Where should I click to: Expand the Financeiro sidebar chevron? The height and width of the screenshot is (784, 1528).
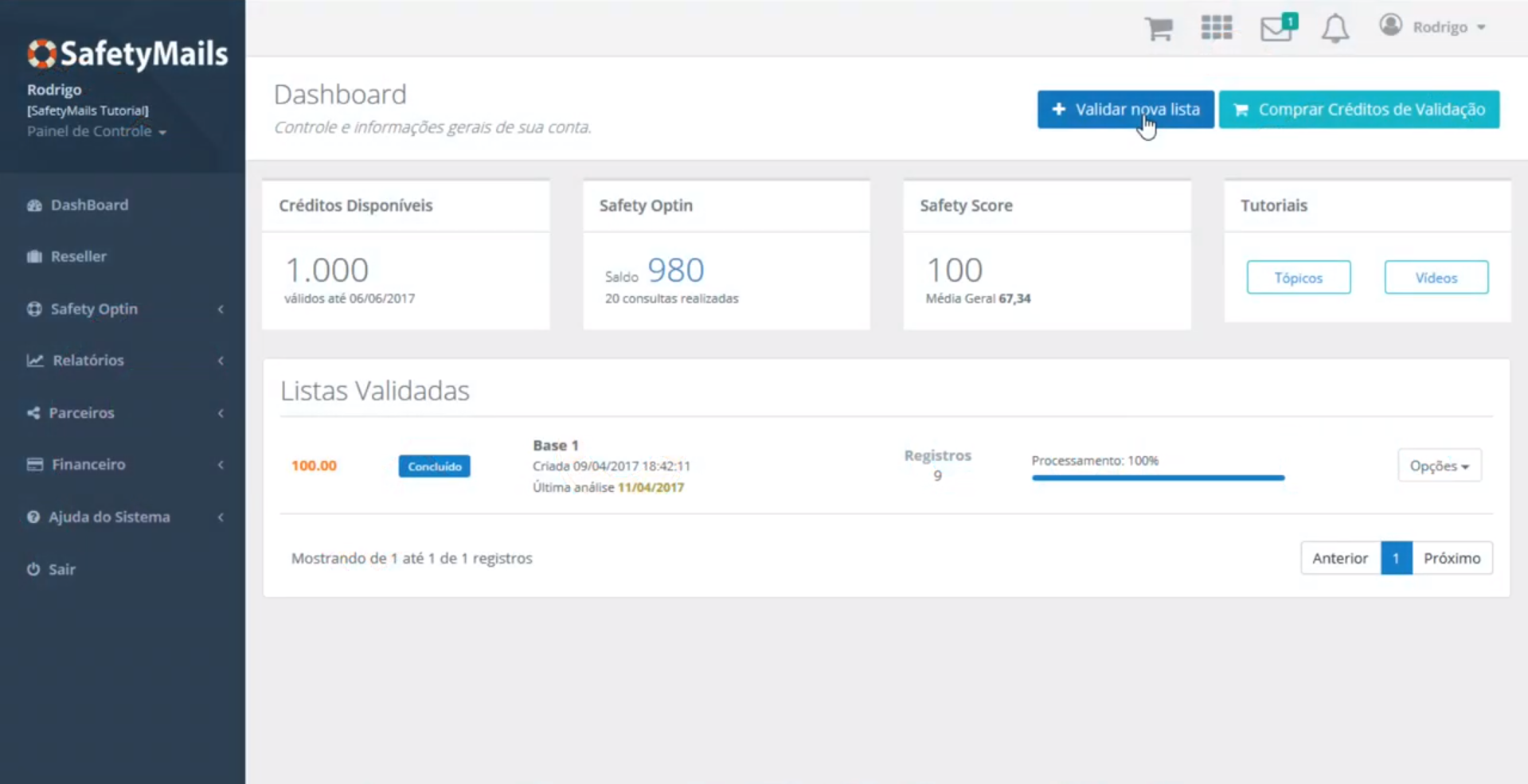point(221,465)
